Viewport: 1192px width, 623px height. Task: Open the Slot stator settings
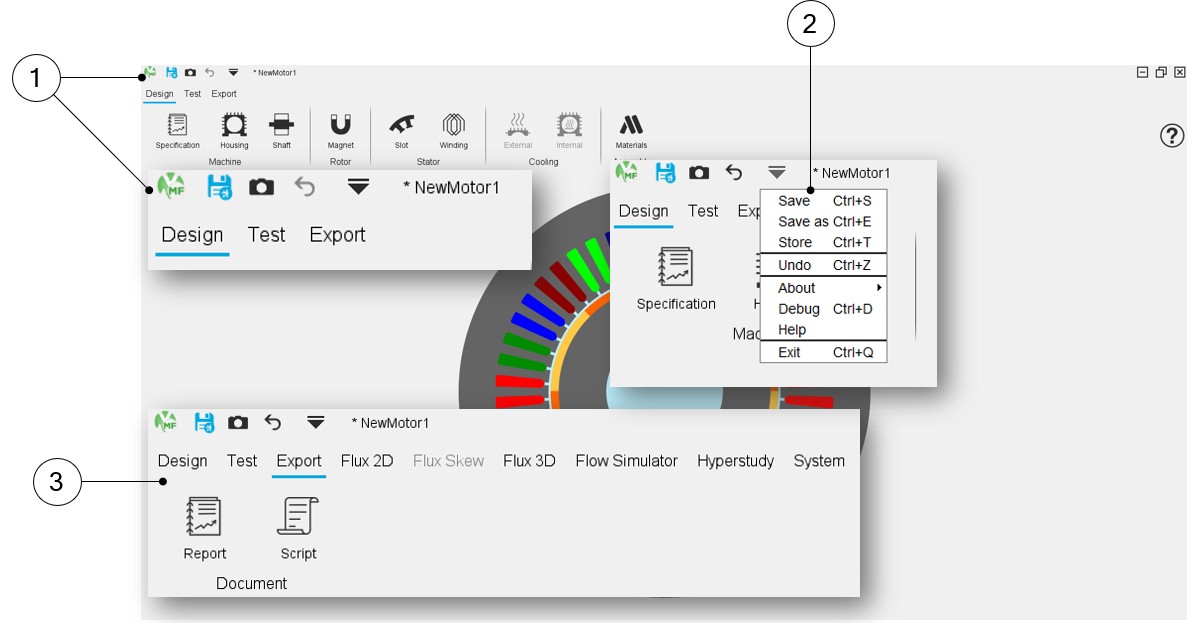tap(401, 125)
